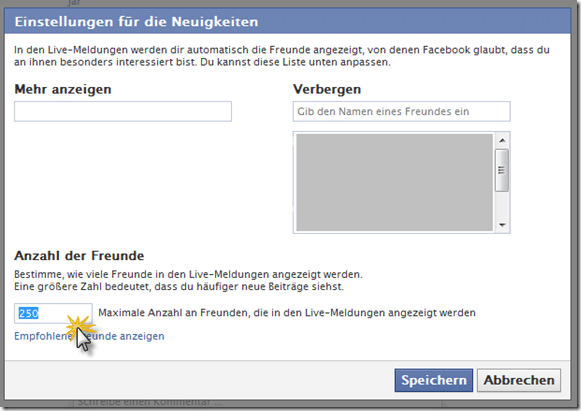The image size is (581, 411).
Task: Save settings with the Speichern button
Action: 434,380
